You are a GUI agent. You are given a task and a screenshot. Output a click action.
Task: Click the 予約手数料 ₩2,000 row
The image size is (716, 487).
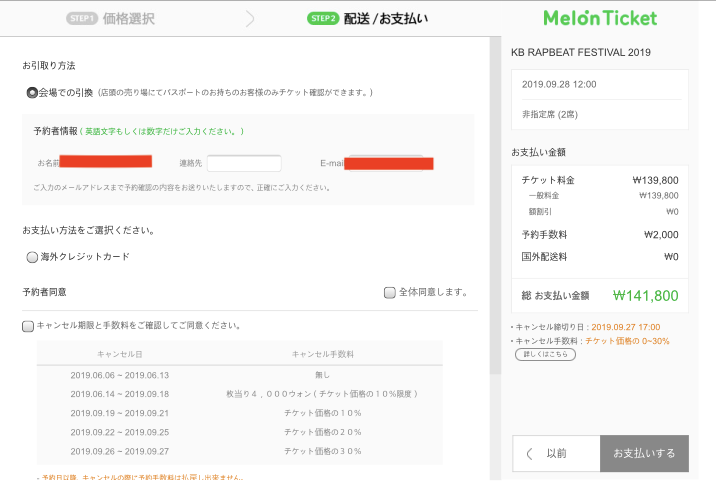click(x=600, y=235)
